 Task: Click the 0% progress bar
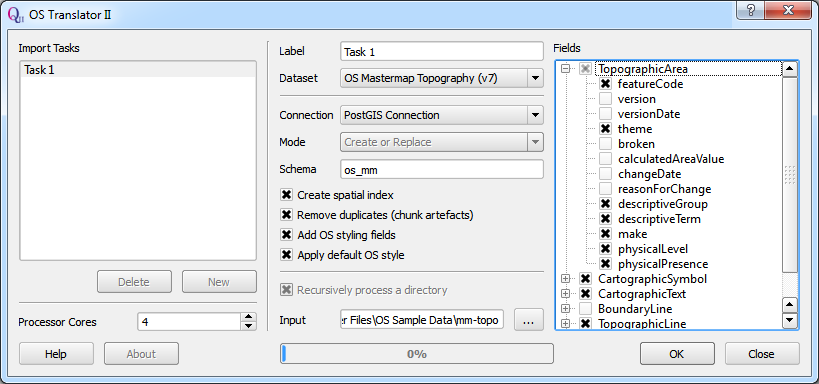417,354
